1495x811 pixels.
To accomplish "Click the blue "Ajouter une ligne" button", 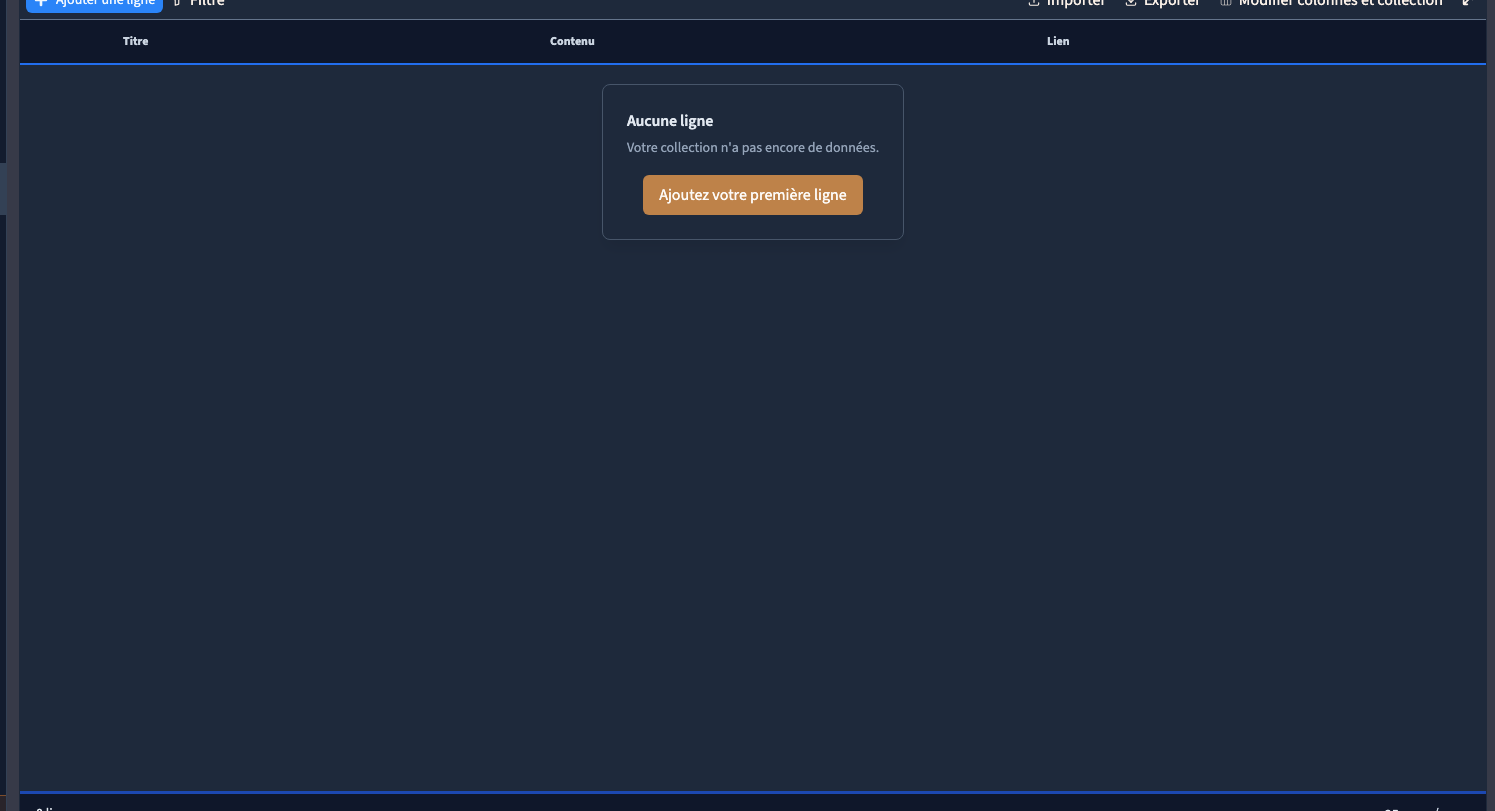I will tap(94, 5).
